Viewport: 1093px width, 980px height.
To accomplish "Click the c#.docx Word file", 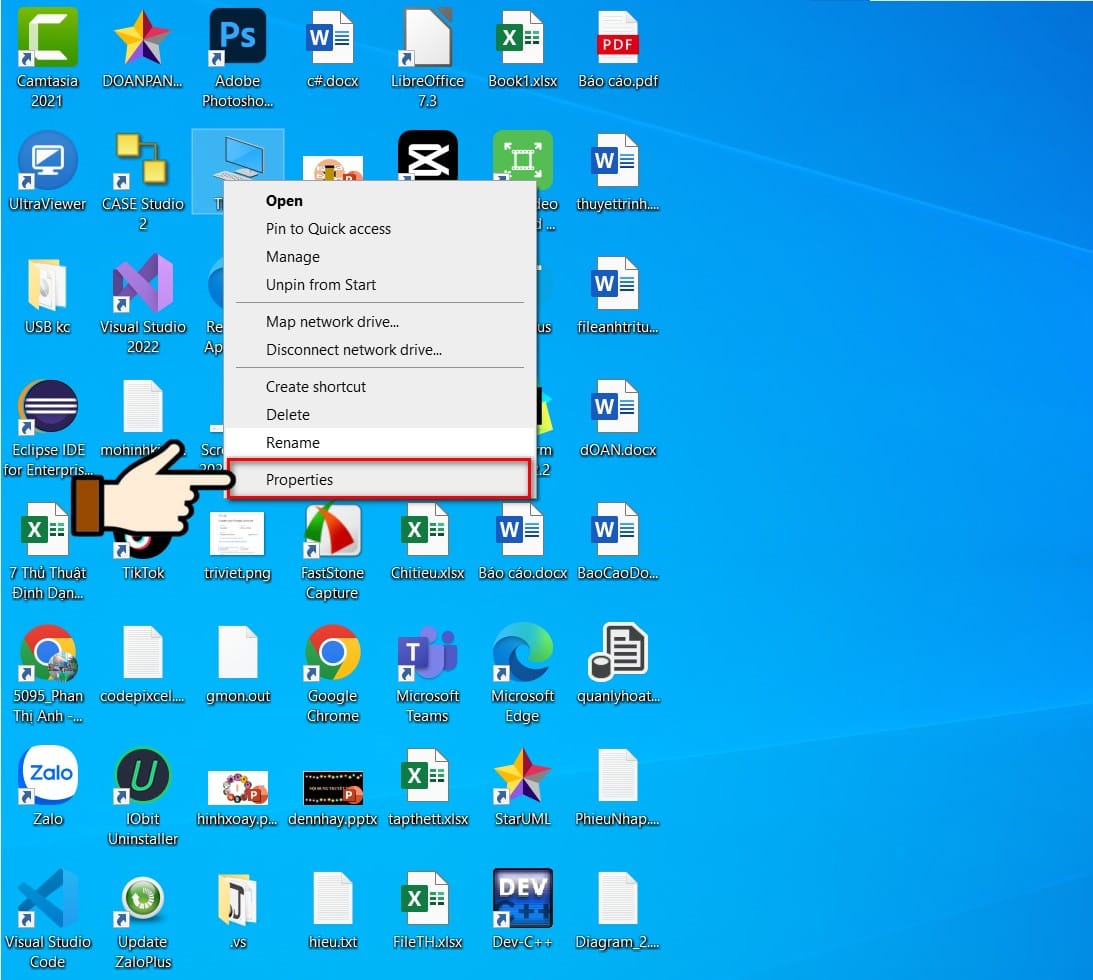I will point(333,38).
